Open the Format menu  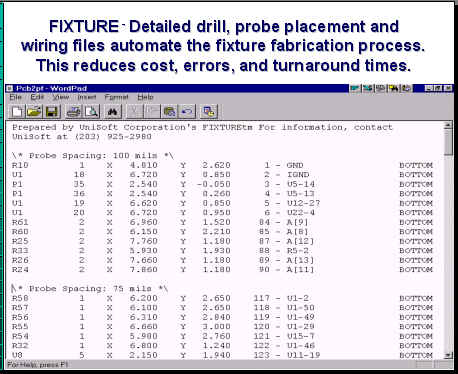tap(116, 97)
